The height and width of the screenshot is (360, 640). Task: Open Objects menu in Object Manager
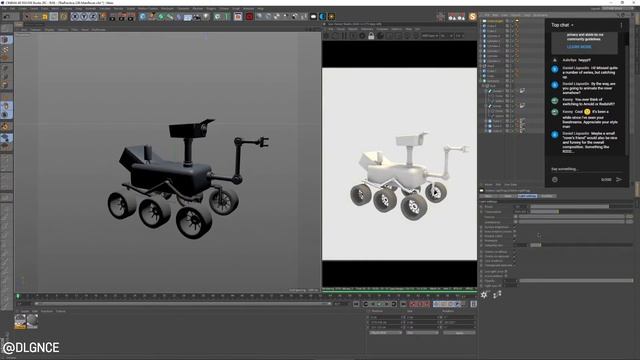click(516, 15)
